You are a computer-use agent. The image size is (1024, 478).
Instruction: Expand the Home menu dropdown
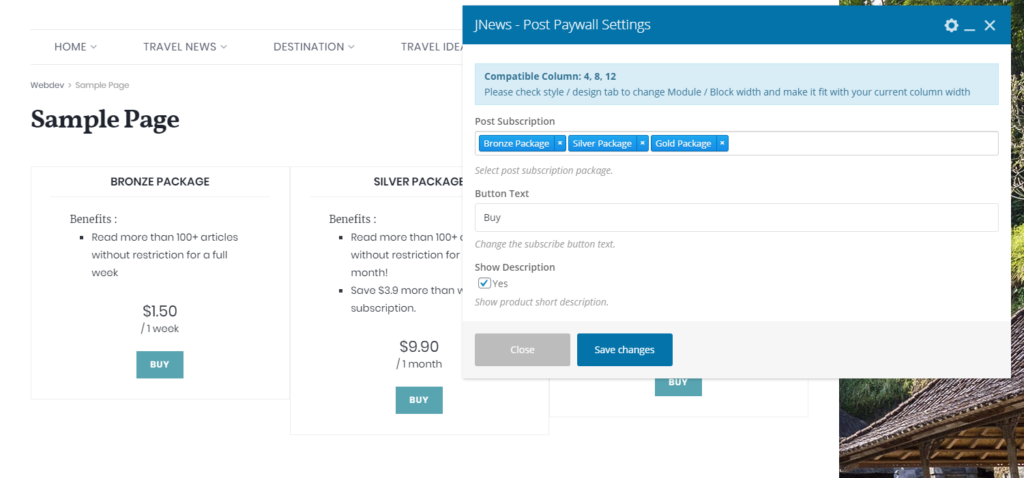click(75, 47)
